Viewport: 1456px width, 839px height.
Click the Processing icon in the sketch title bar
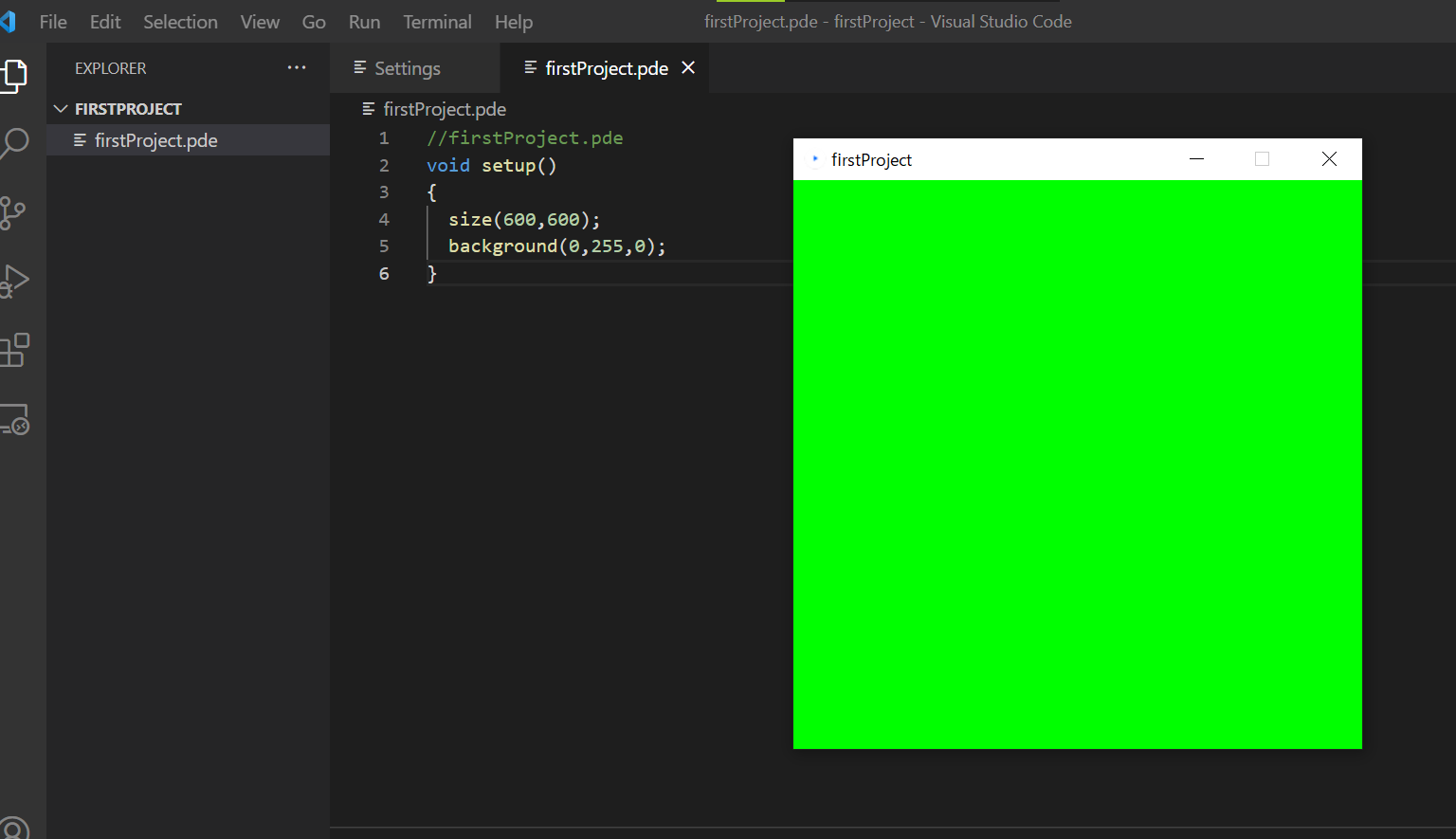pyautogui.click(x=815, y=159)
